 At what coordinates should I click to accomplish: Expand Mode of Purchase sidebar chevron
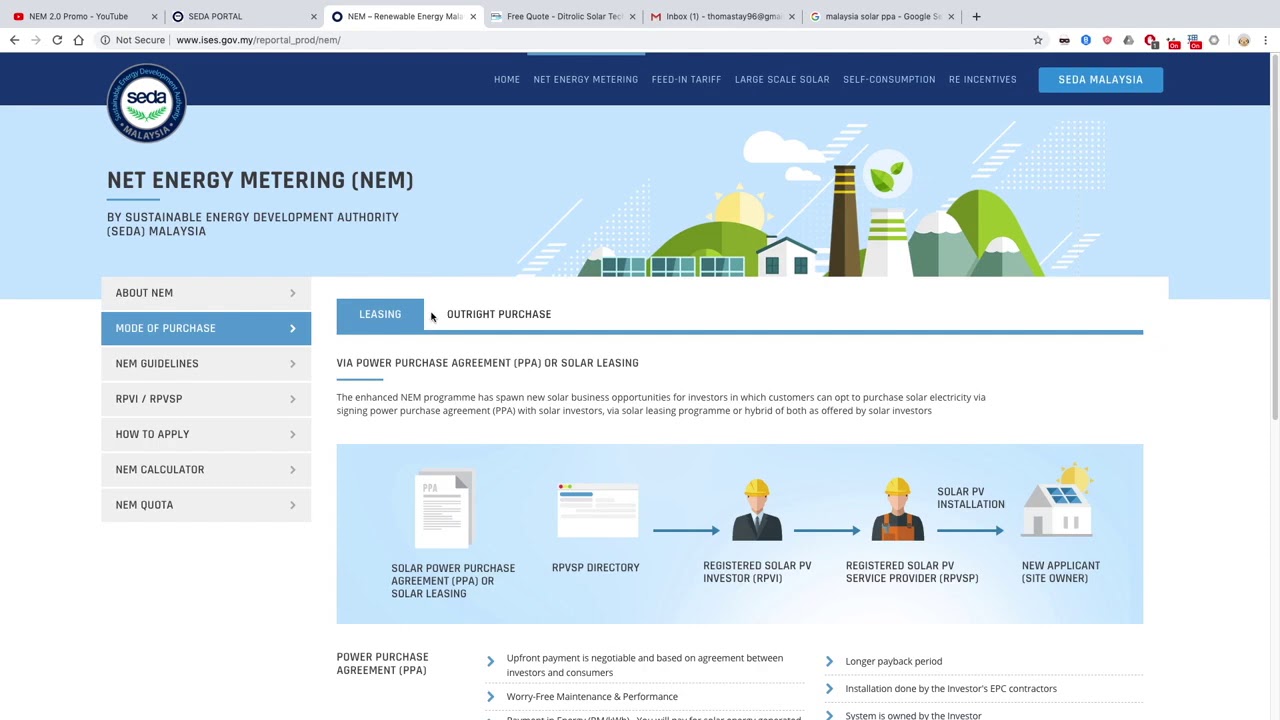(x=293, y=328)
